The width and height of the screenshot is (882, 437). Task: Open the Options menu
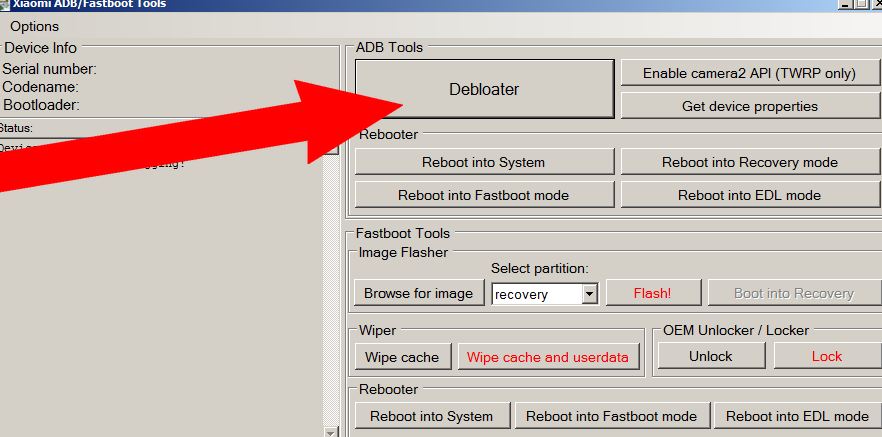[x=34, y=26]
